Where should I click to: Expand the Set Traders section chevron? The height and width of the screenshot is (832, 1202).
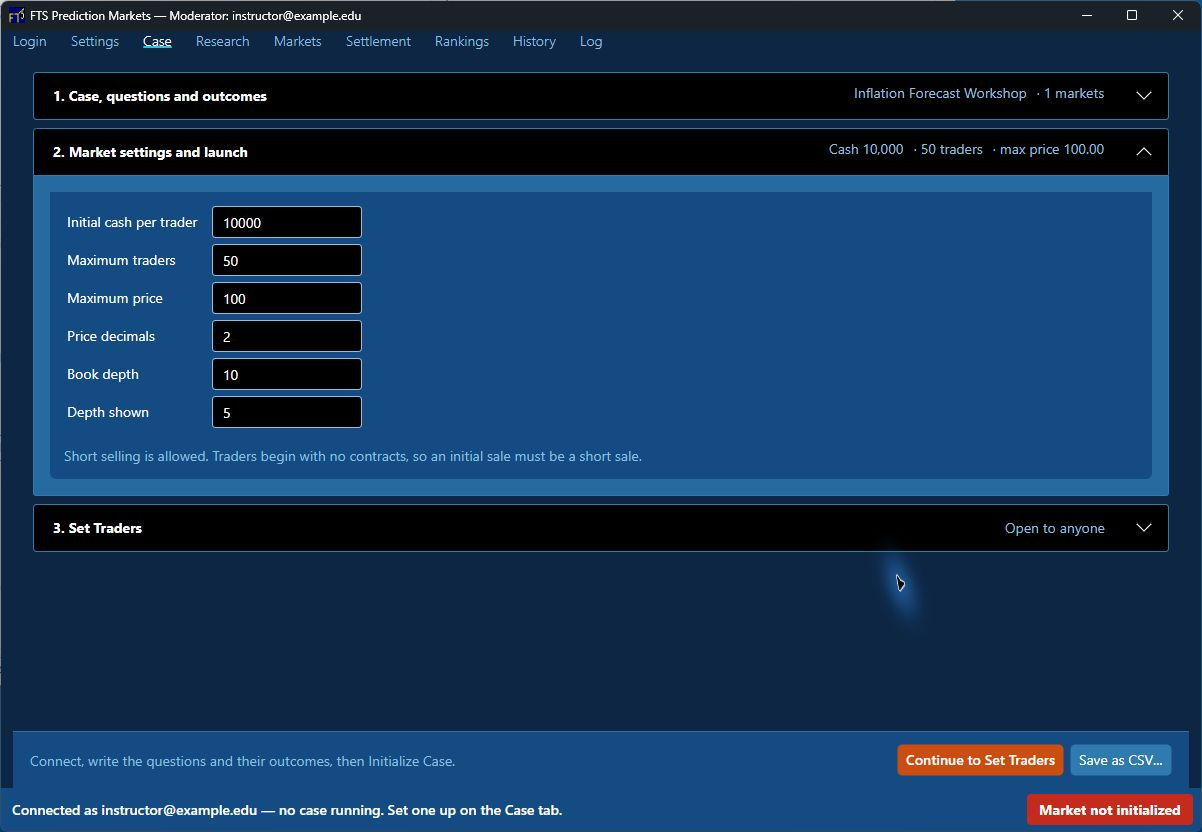tap(1144, 528)
